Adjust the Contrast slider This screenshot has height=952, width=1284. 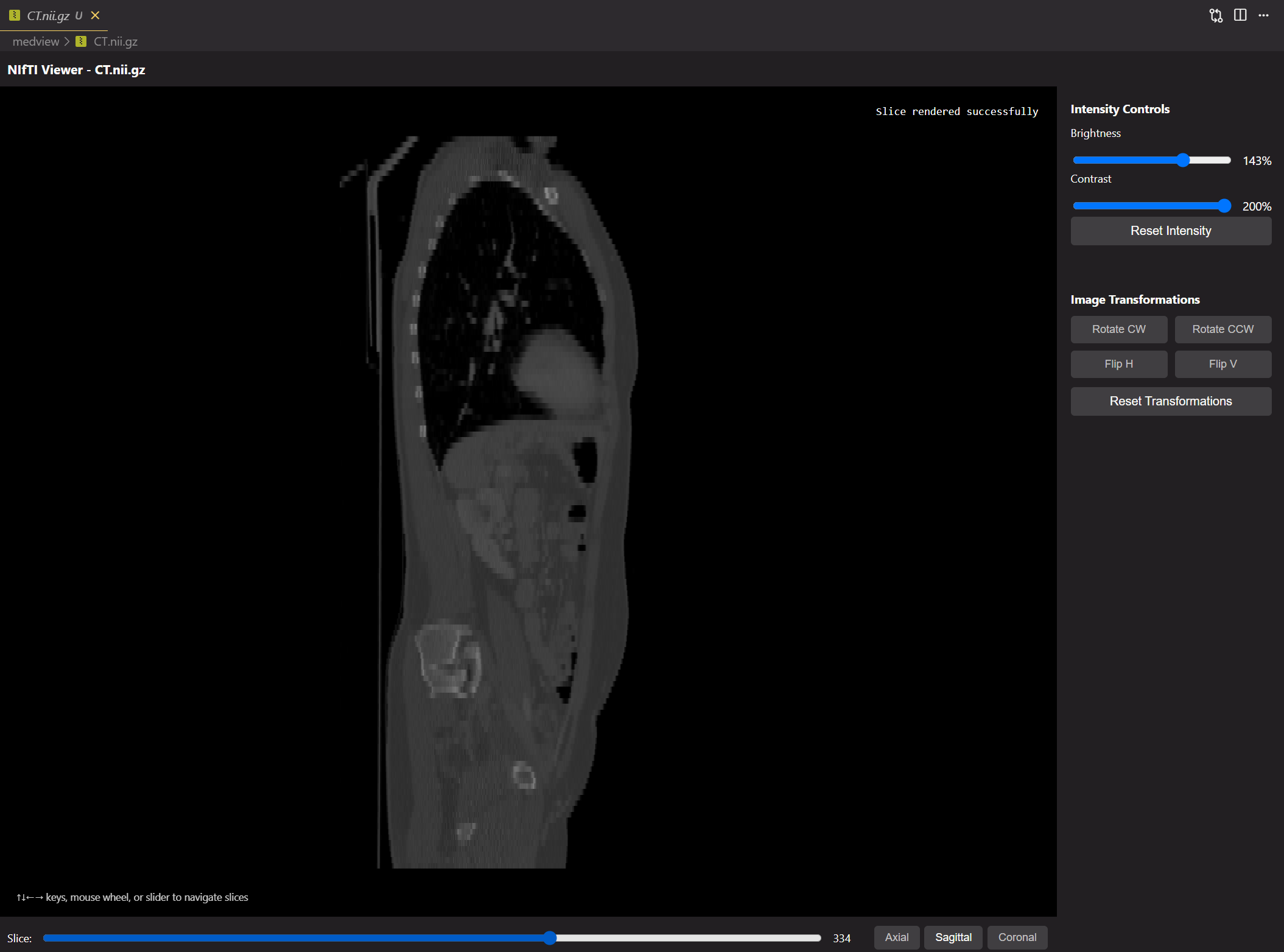tap(1152, 206)
